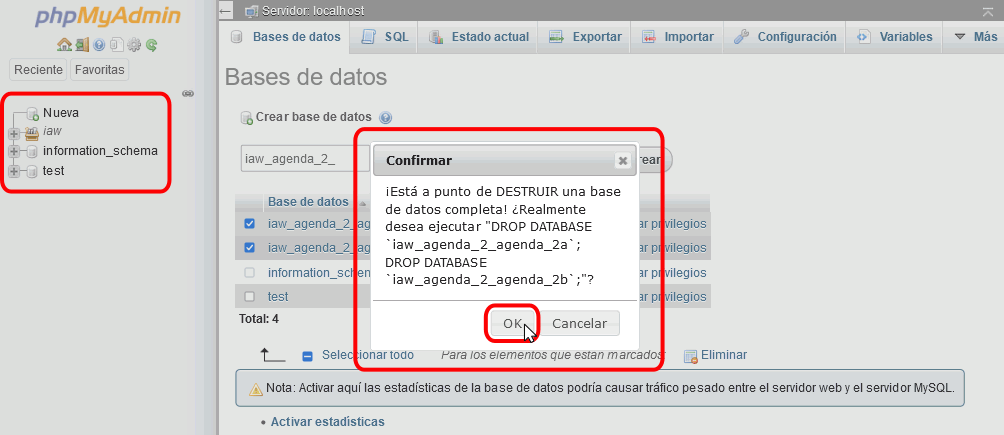Viewport: 1004px width, 435px height.
Task: Collapse the navigation panel arrow icon
Action: click(225, 11)
